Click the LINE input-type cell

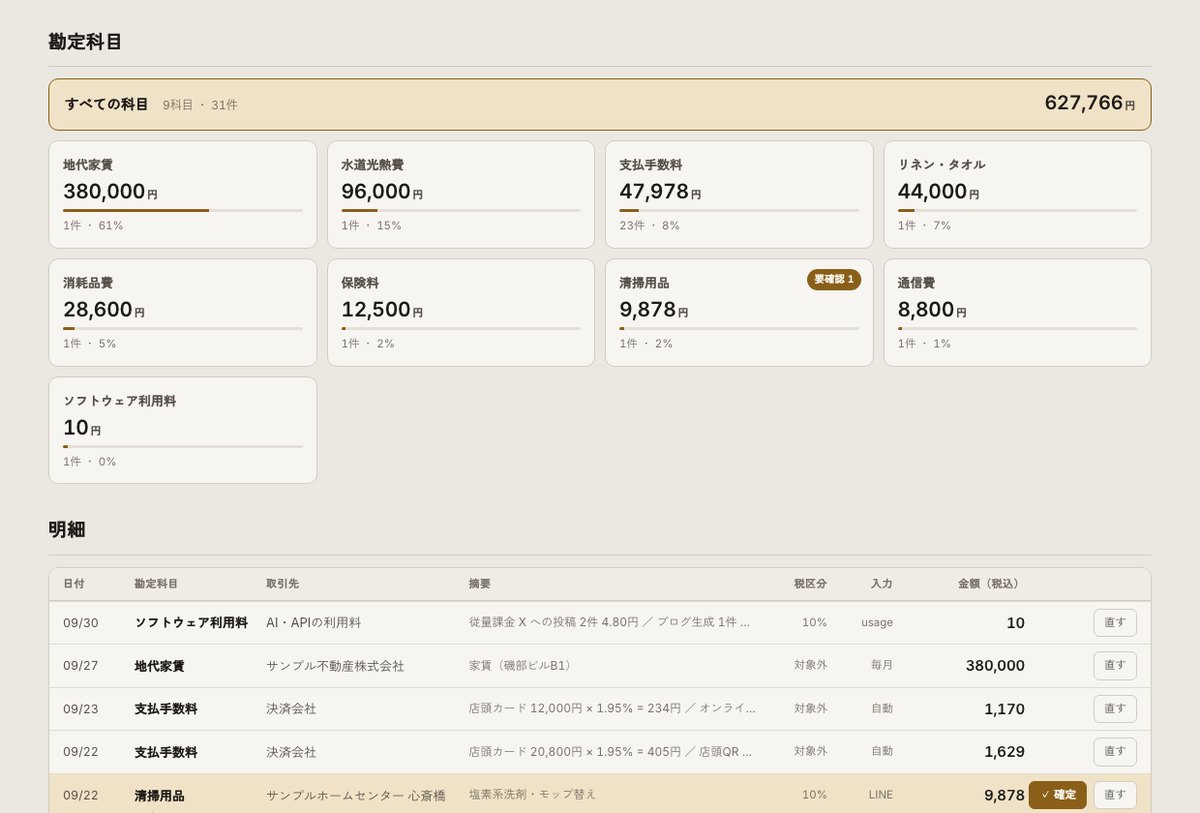tap(880, 795)
